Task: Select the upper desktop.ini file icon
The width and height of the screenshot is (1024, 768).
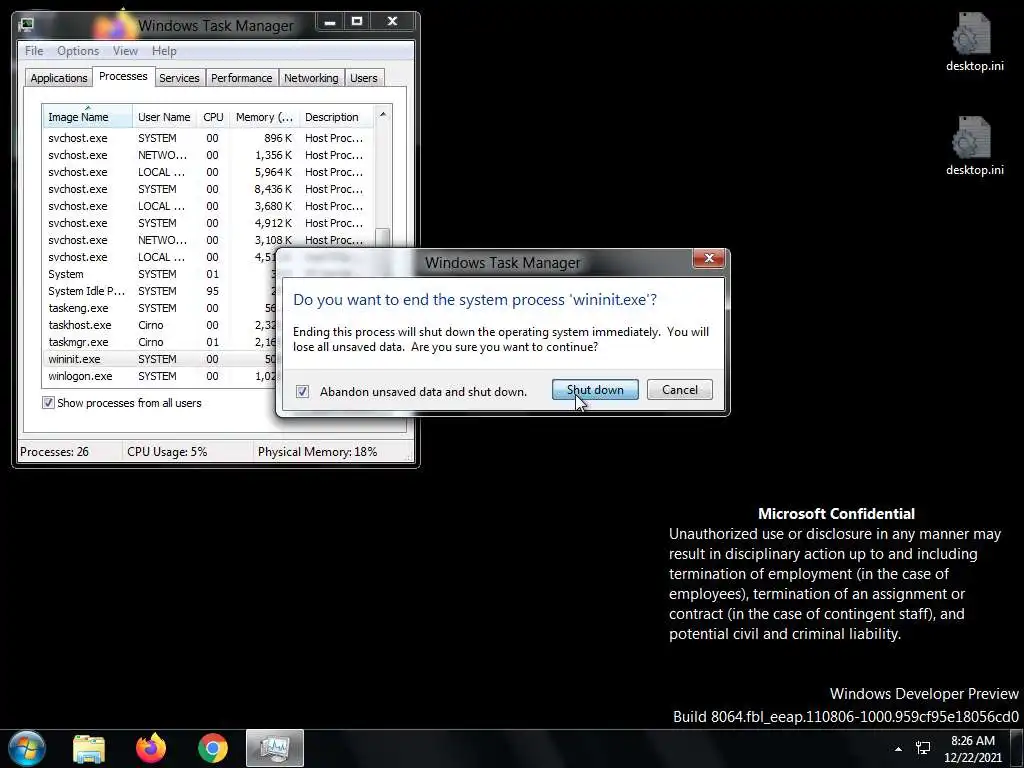Action: click(974, 42)
